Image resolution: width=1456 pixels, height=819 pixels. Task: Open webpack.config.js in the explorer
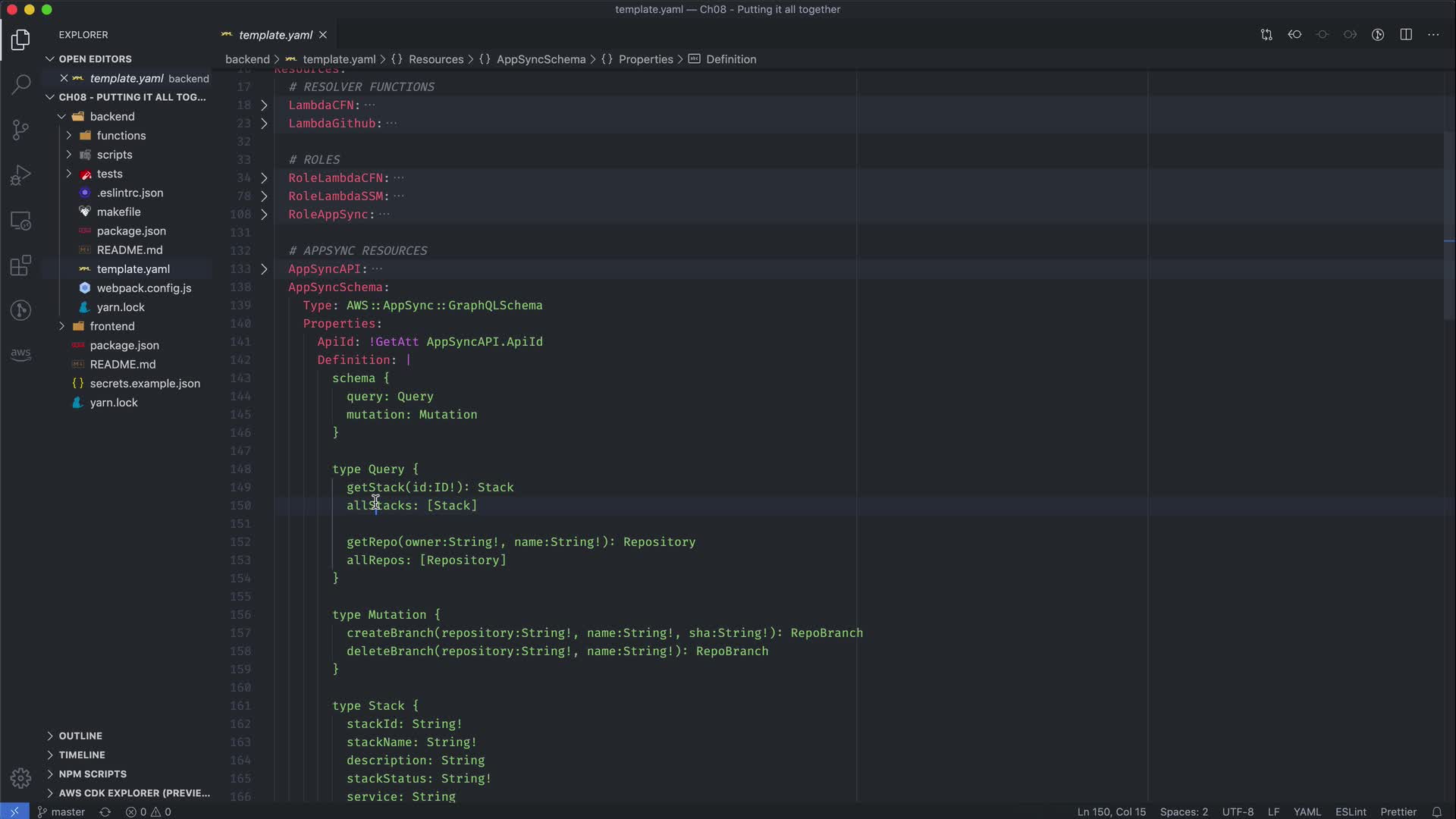pyautogui.click(x=143, y=288)
